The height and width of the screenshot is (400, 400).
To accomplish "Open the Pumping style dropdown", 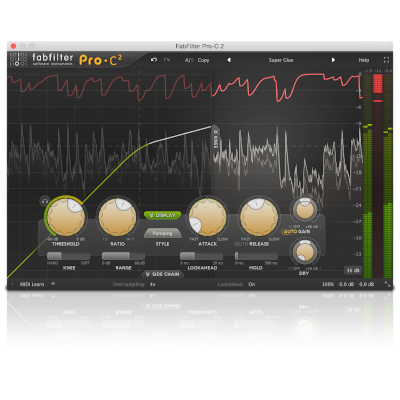I will (x=162, y=233).
